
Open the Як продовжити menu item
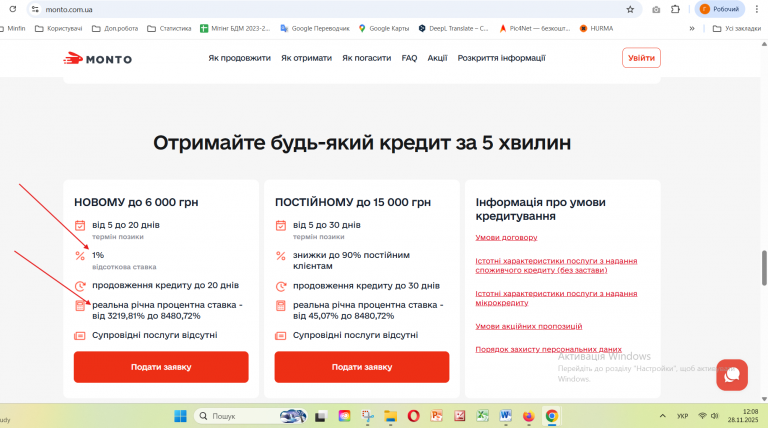(x=240, y=58)
